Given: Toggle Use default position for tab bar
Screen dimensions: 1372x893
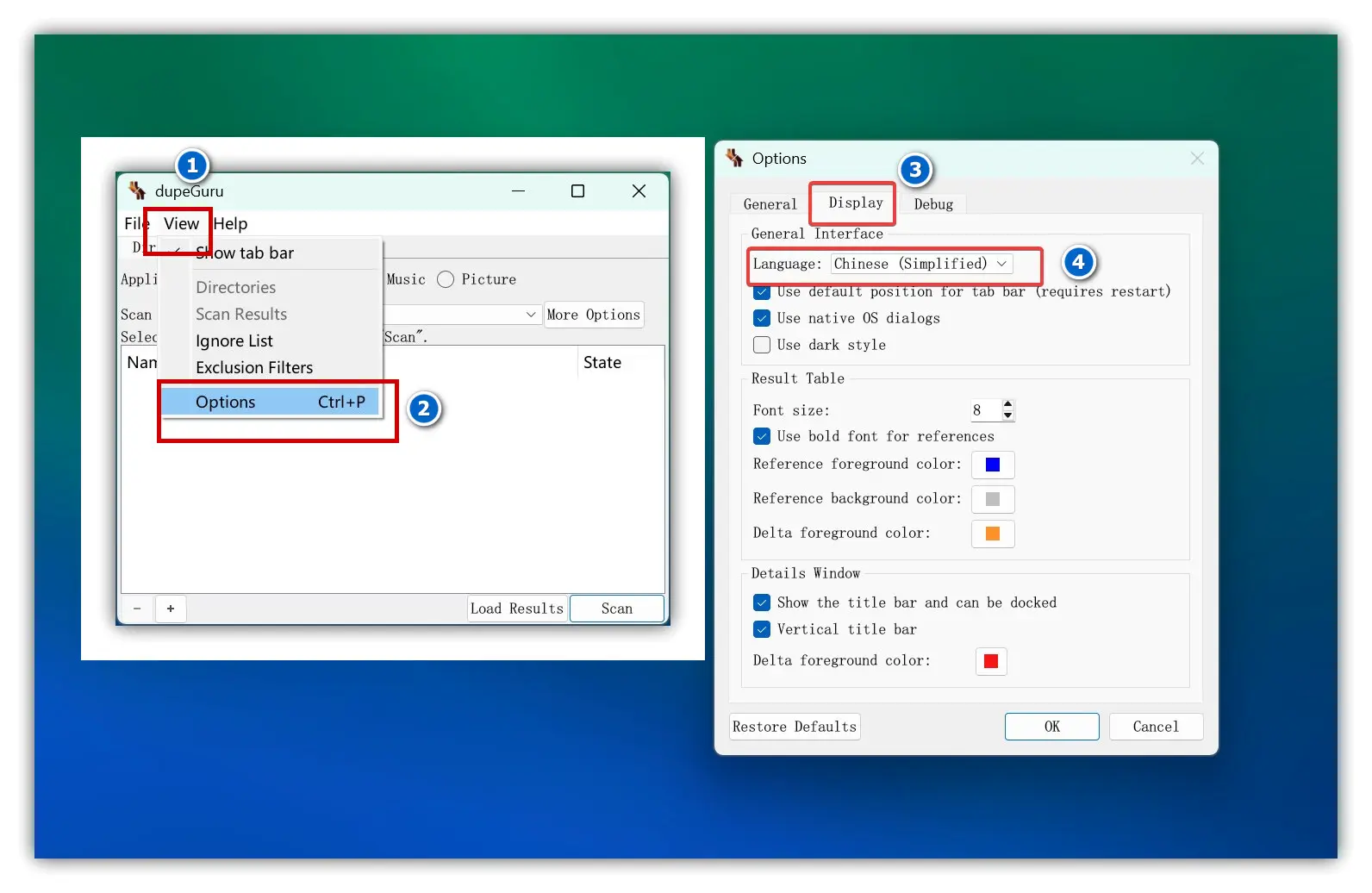Looking at the screenshot, I should click(x=762, y=292).
